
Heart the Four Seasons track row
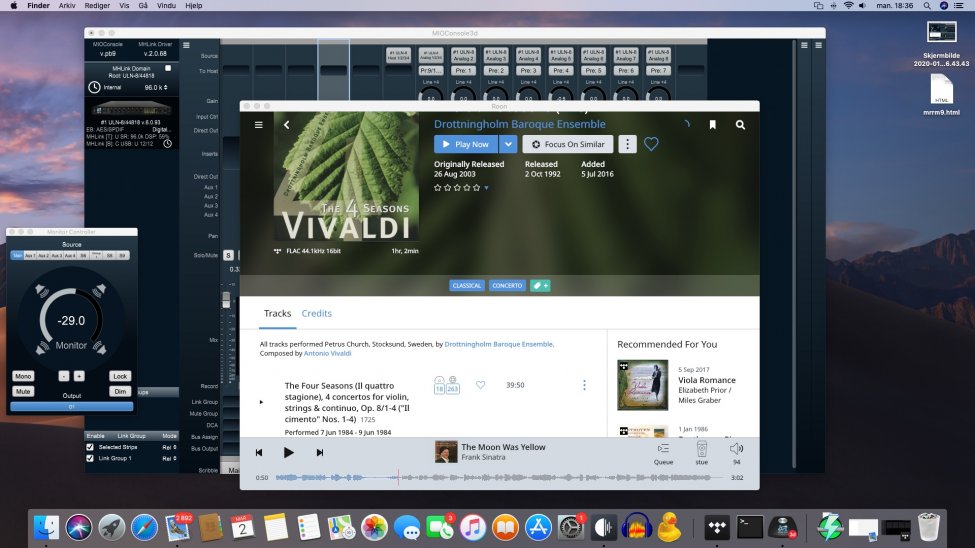pyautogui.click(x=480, y=385)
